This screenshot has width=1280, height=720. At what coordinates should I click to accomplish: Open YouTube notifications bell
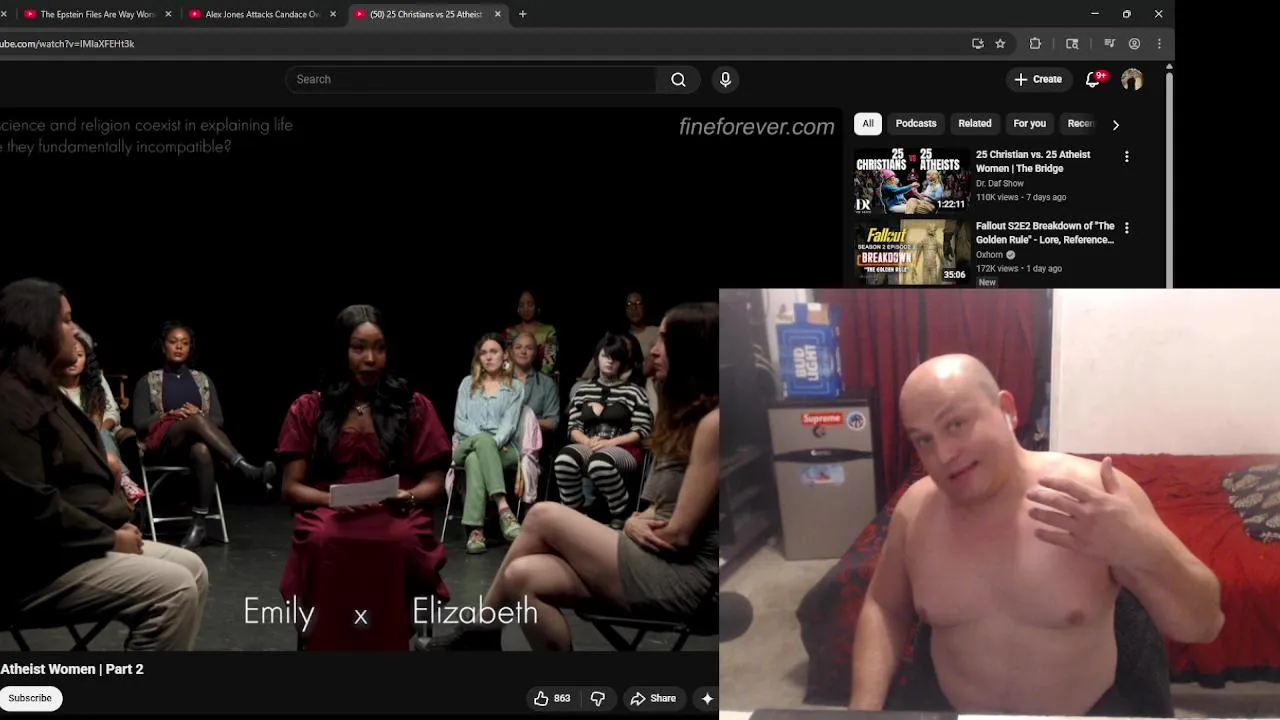tap(1093, 79)
